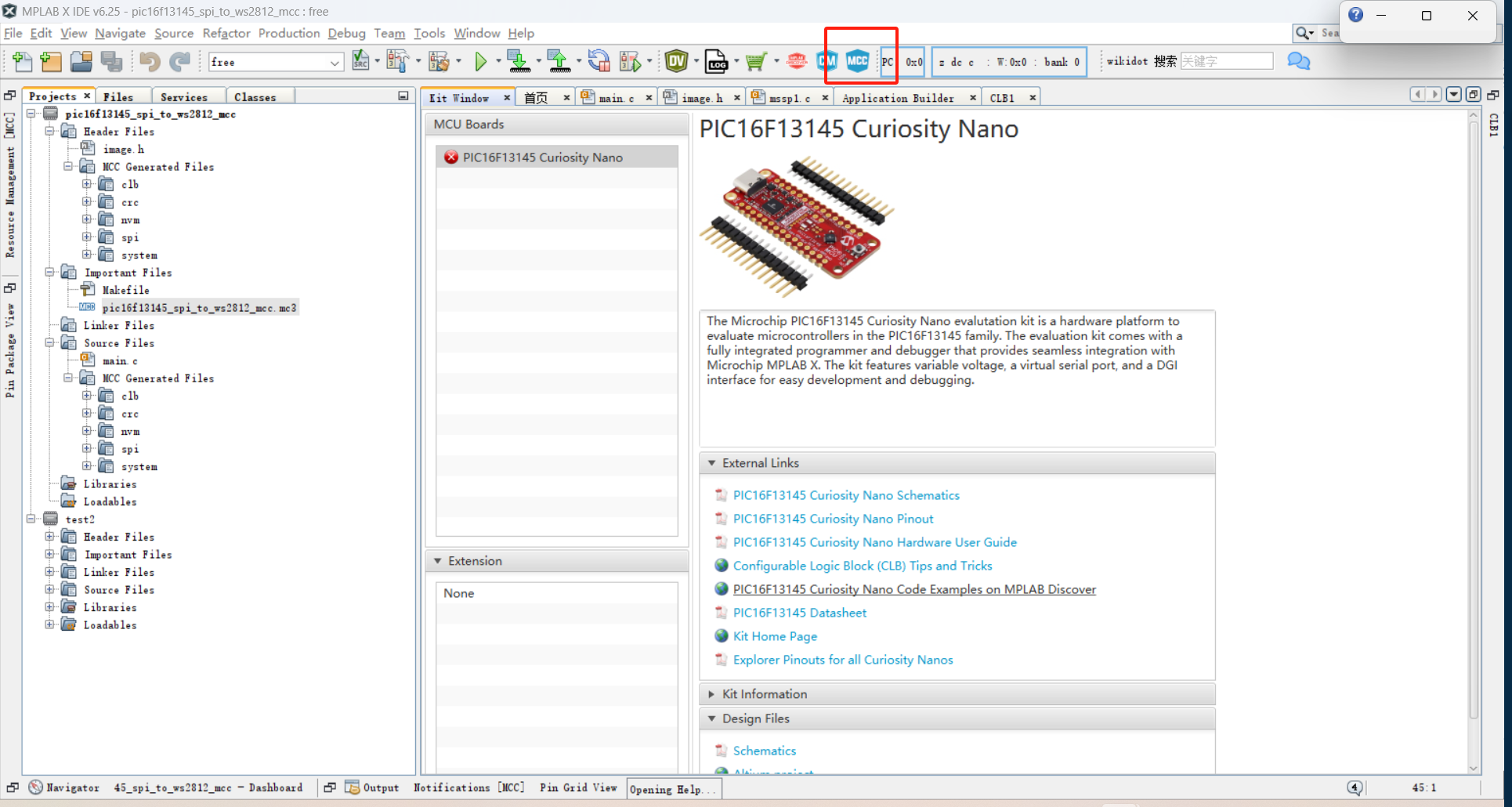Select pic16f13145_spi_to_ws2812_mcc.mc3 file in tree
This screenshot has width=1512, height=807.
click(199, 308)
